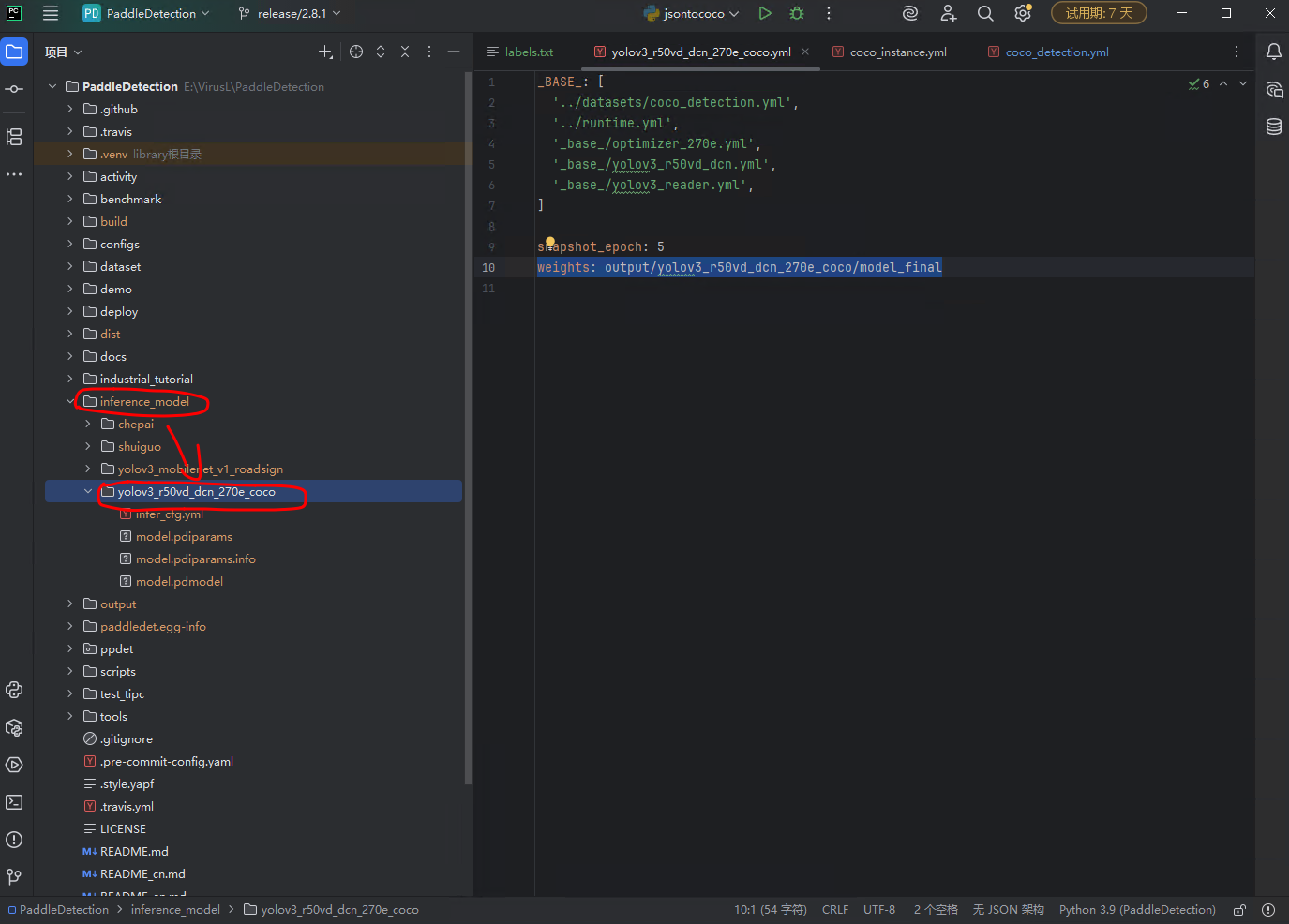This screenshot has width=1289, height=924.
Task: Select the .gitignore file
Action: [126, 739]
